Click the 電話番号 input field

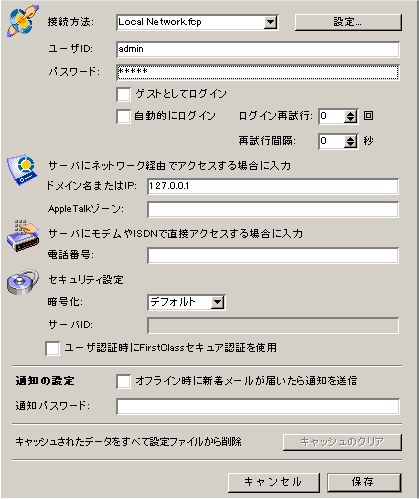click(x=273, y=255)
